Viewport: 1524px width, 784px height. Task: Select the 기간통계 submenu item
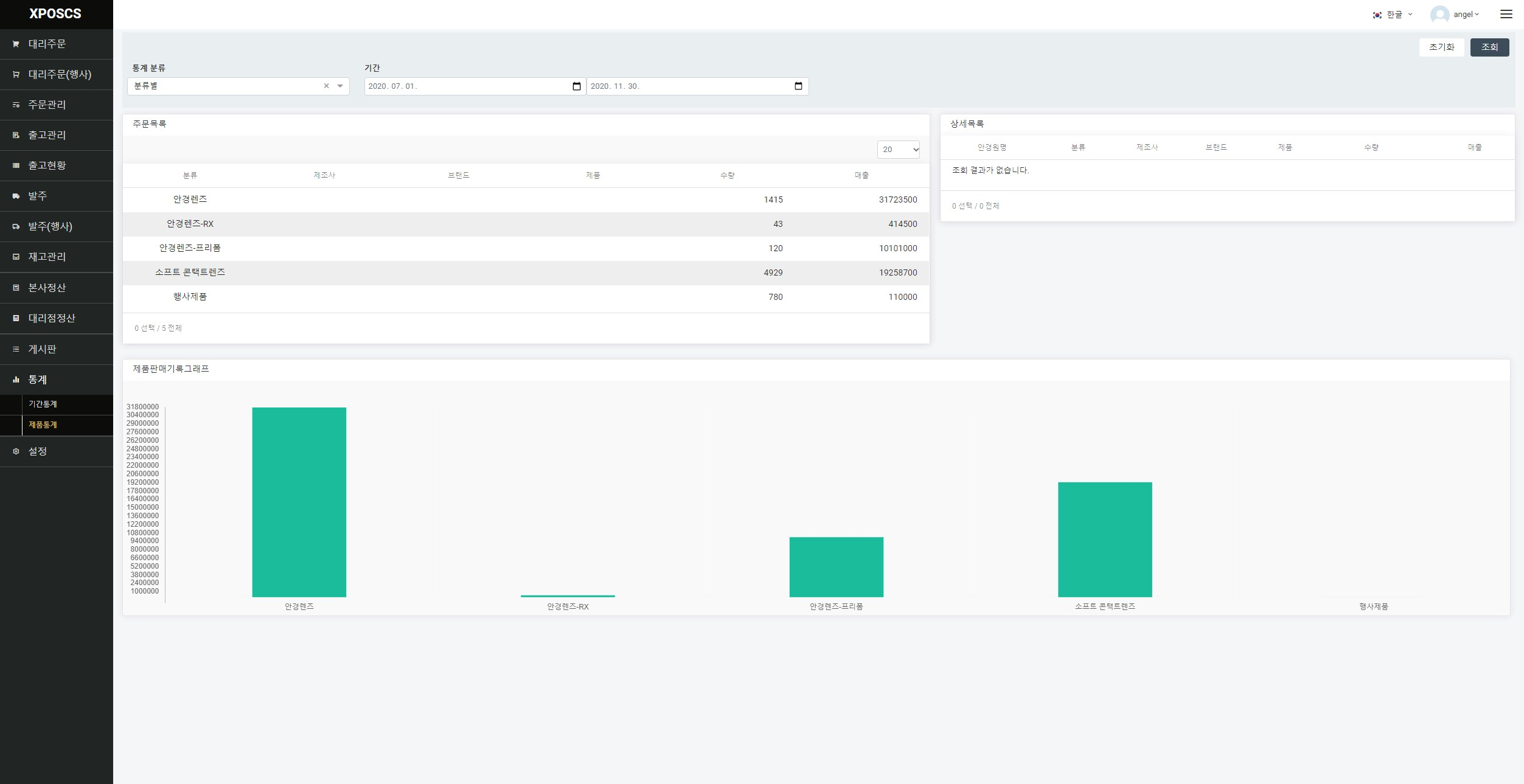[43, 404]
